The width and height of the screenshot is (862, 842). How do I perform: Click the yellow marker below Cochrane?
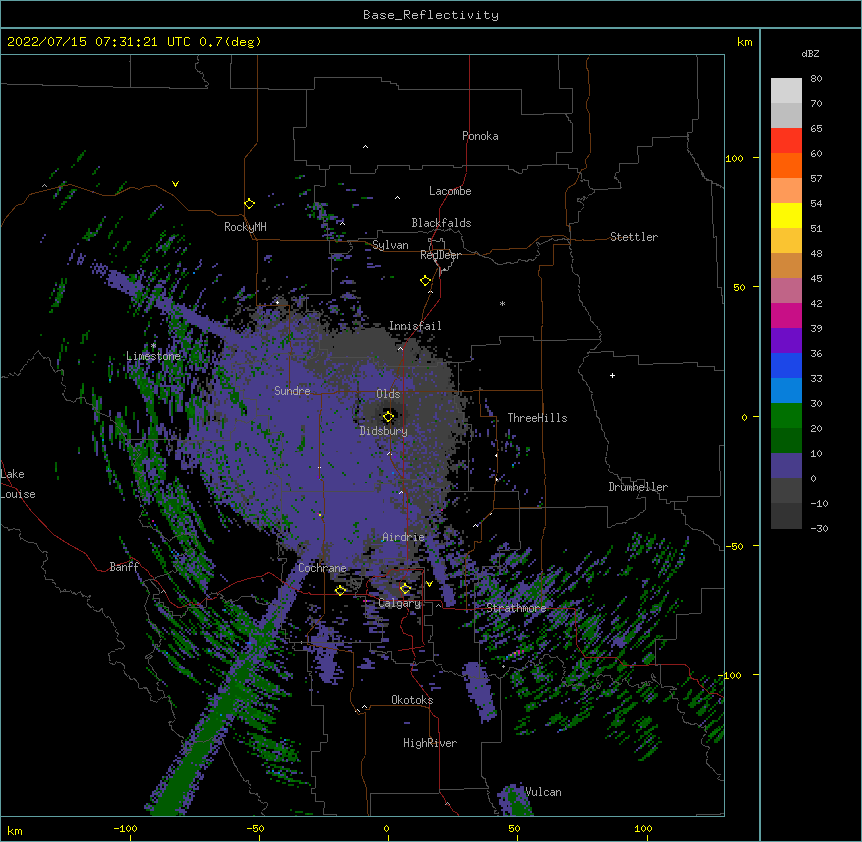[x=340, y=591]
